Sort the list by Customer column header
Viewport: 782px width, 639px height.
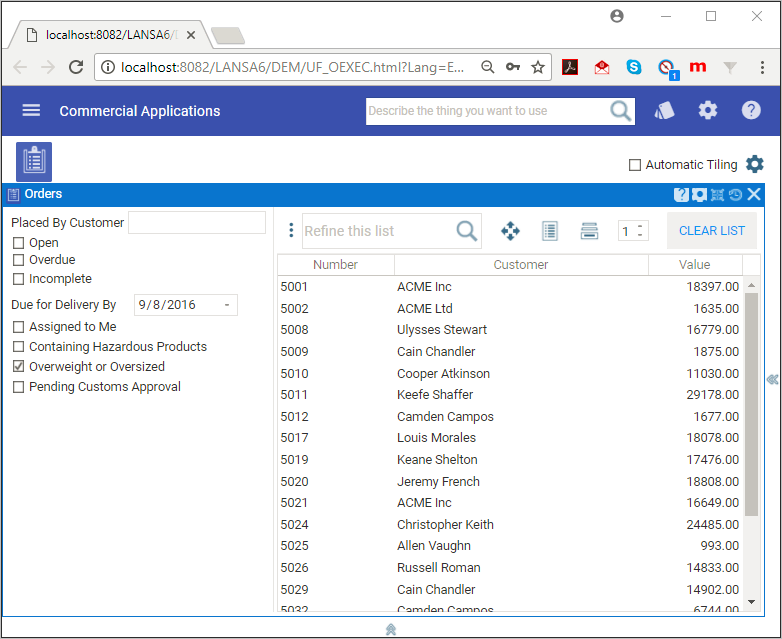point(520,265)
